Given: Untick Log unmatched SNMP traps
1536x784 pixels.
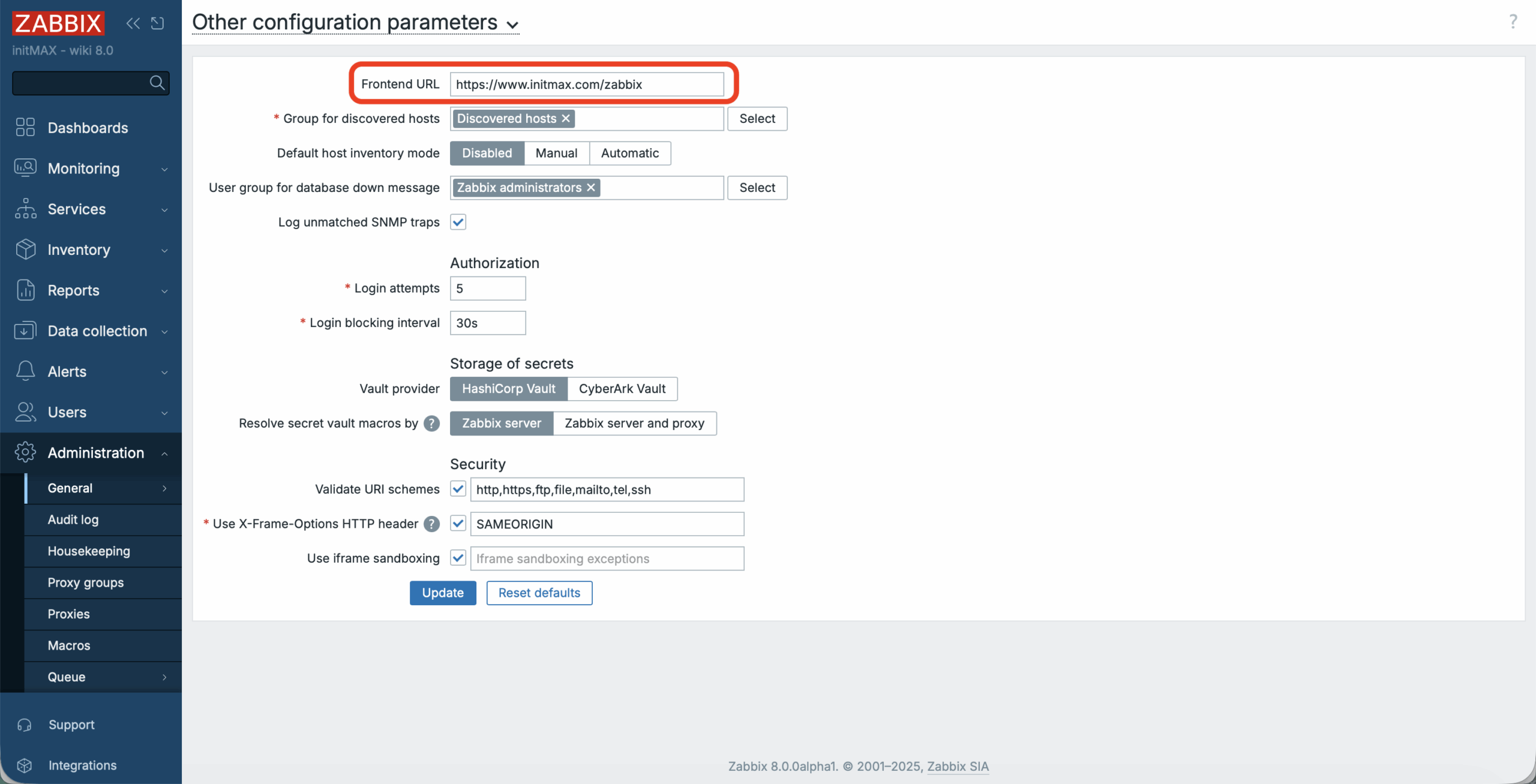Looking at the screenshot, I should click(458, 223).
